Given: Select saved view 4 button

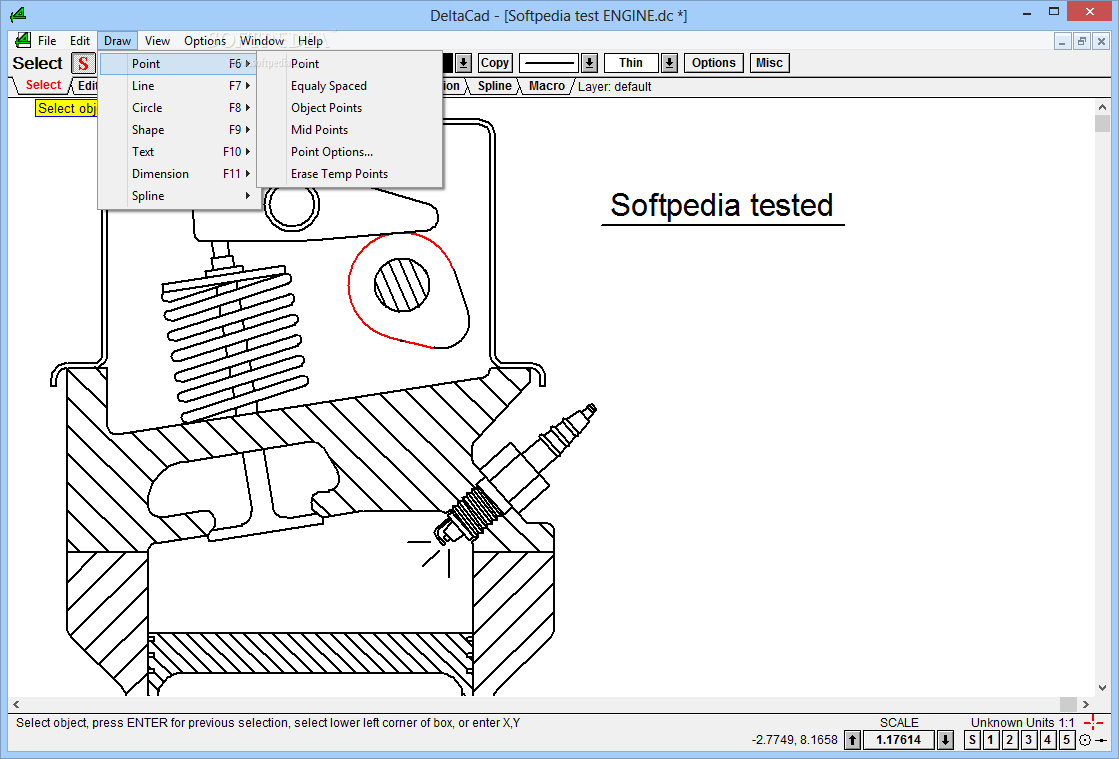Looking at the screenshot, I should pyautogui.click(x=1048, y=740).
